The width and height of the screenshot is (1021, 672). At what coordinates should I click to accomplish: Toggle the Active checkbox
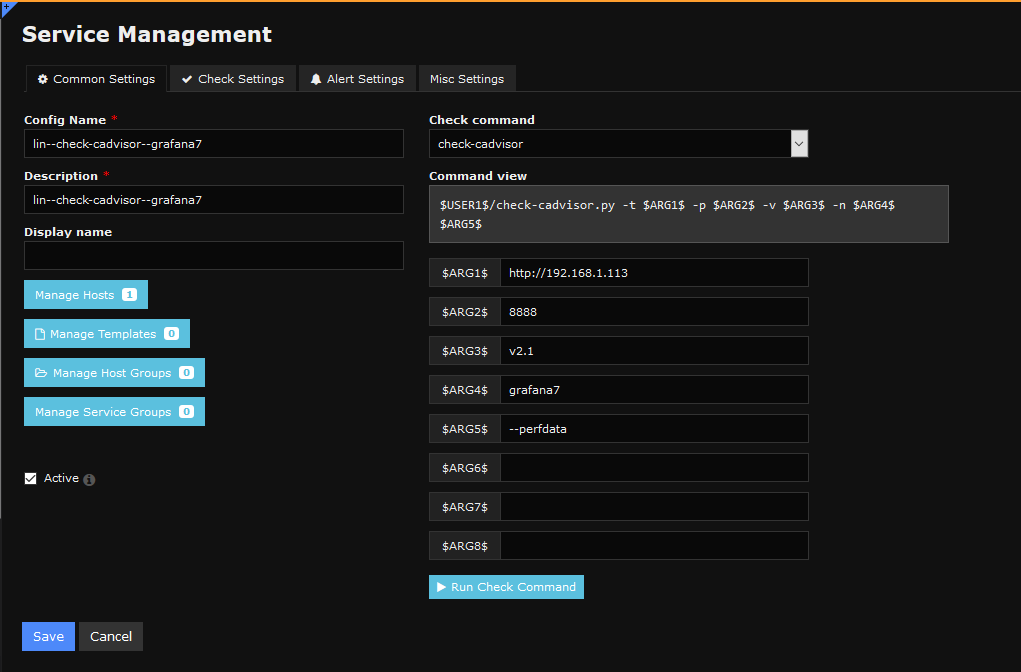click(31, 479)
